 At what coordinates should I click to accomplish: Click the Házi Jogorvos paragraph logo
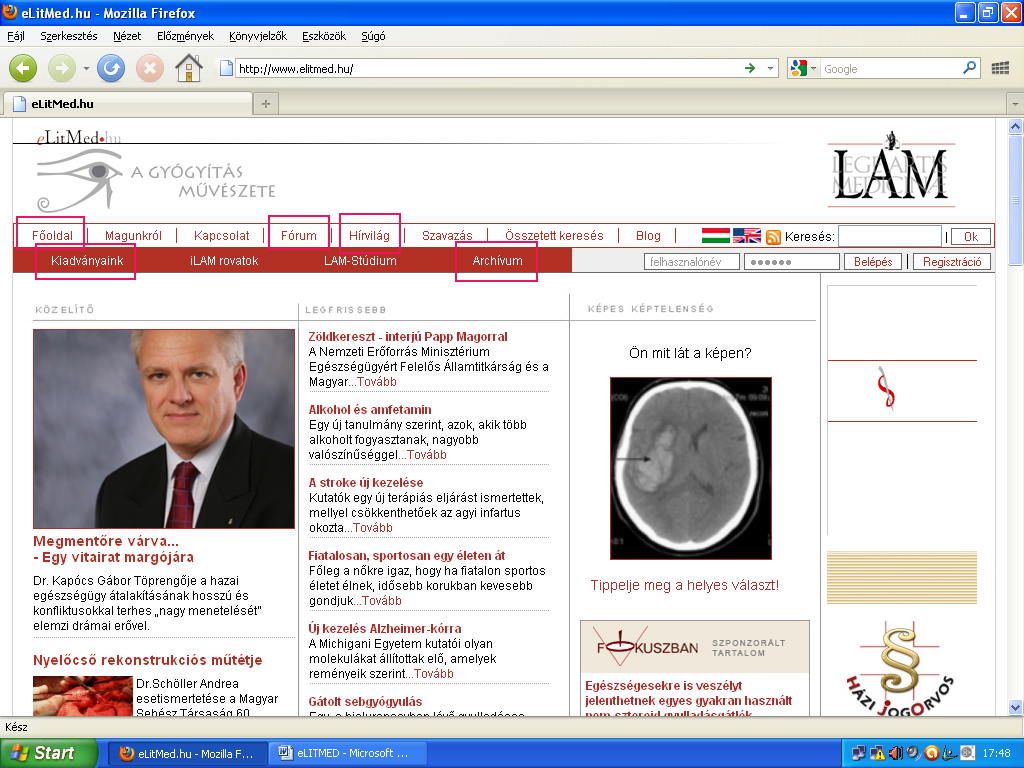point(900,669)
